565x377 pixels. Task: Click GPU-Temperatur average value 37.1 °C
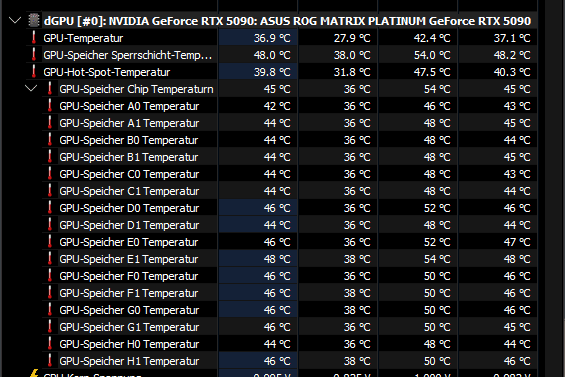tap(512, 38)
